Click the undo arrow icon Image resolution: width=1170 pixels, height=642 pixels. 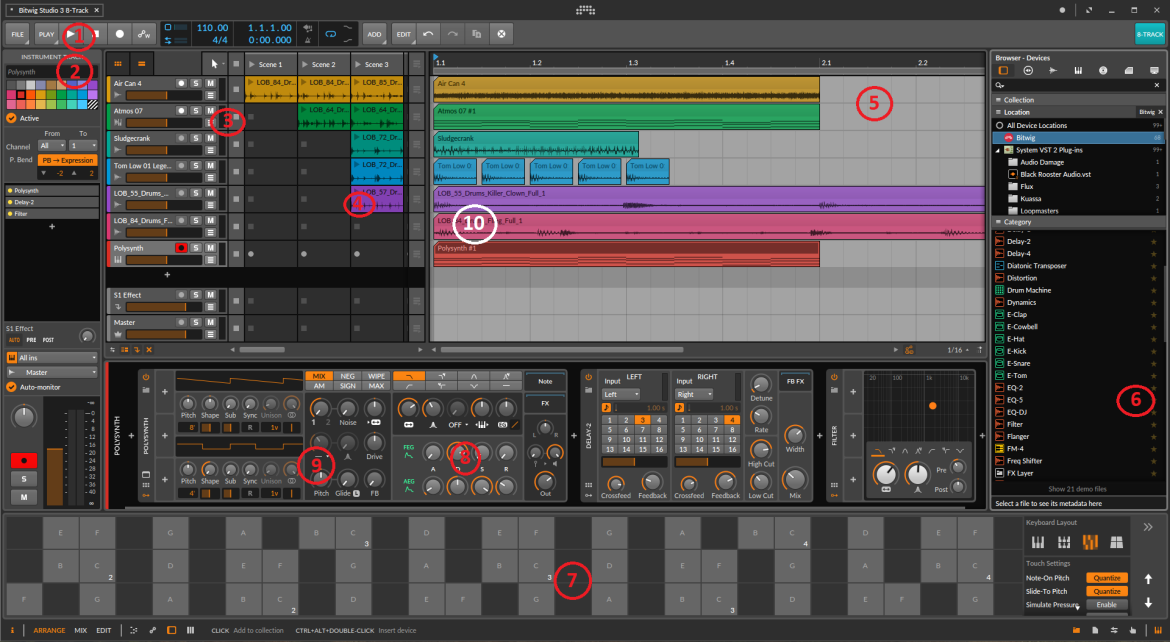click(x=428, y=34)
